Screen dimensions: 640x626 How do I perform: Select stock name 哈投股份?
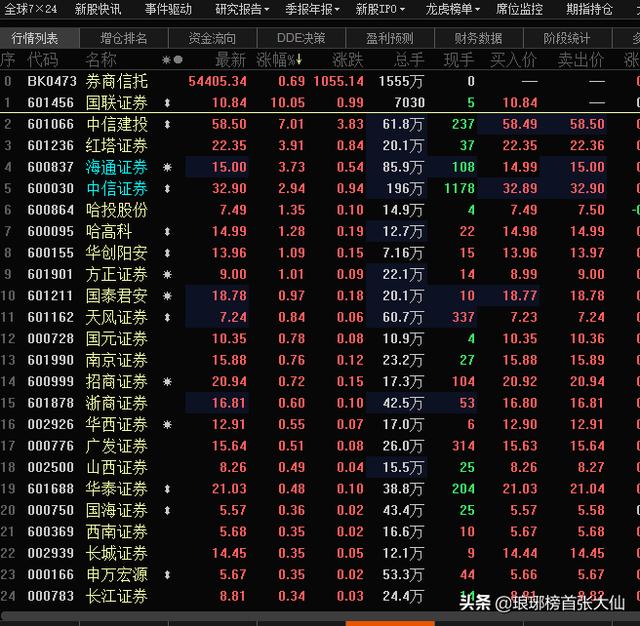point(117,210)
